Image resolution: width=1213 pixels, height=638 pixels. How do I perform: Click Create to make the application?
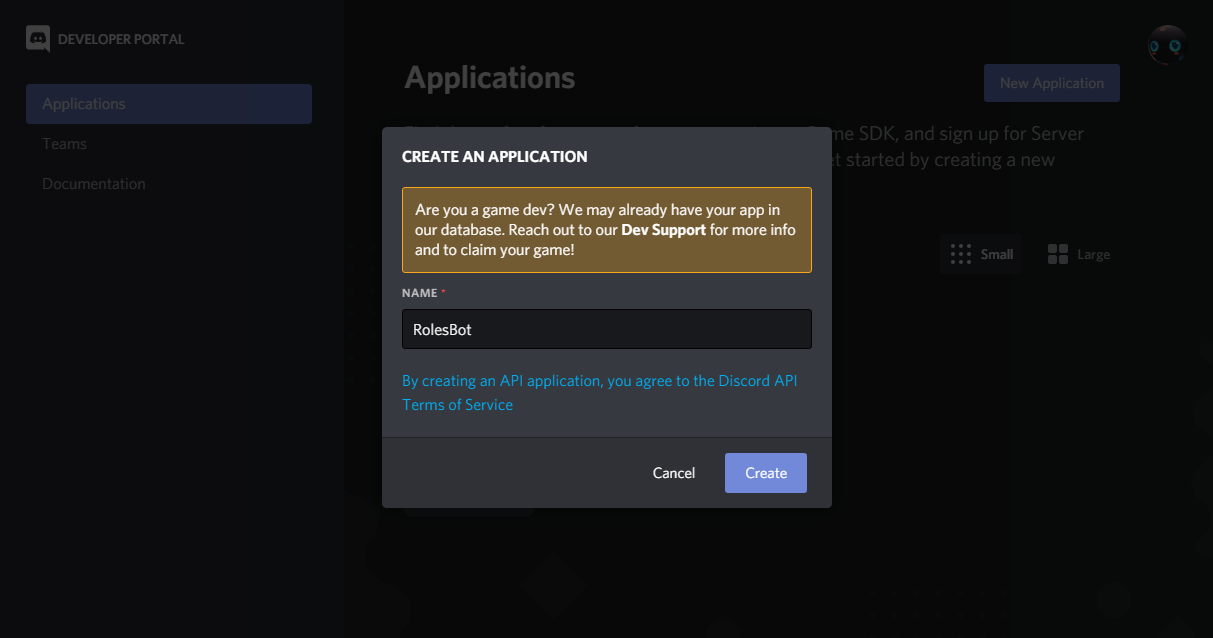766,473
